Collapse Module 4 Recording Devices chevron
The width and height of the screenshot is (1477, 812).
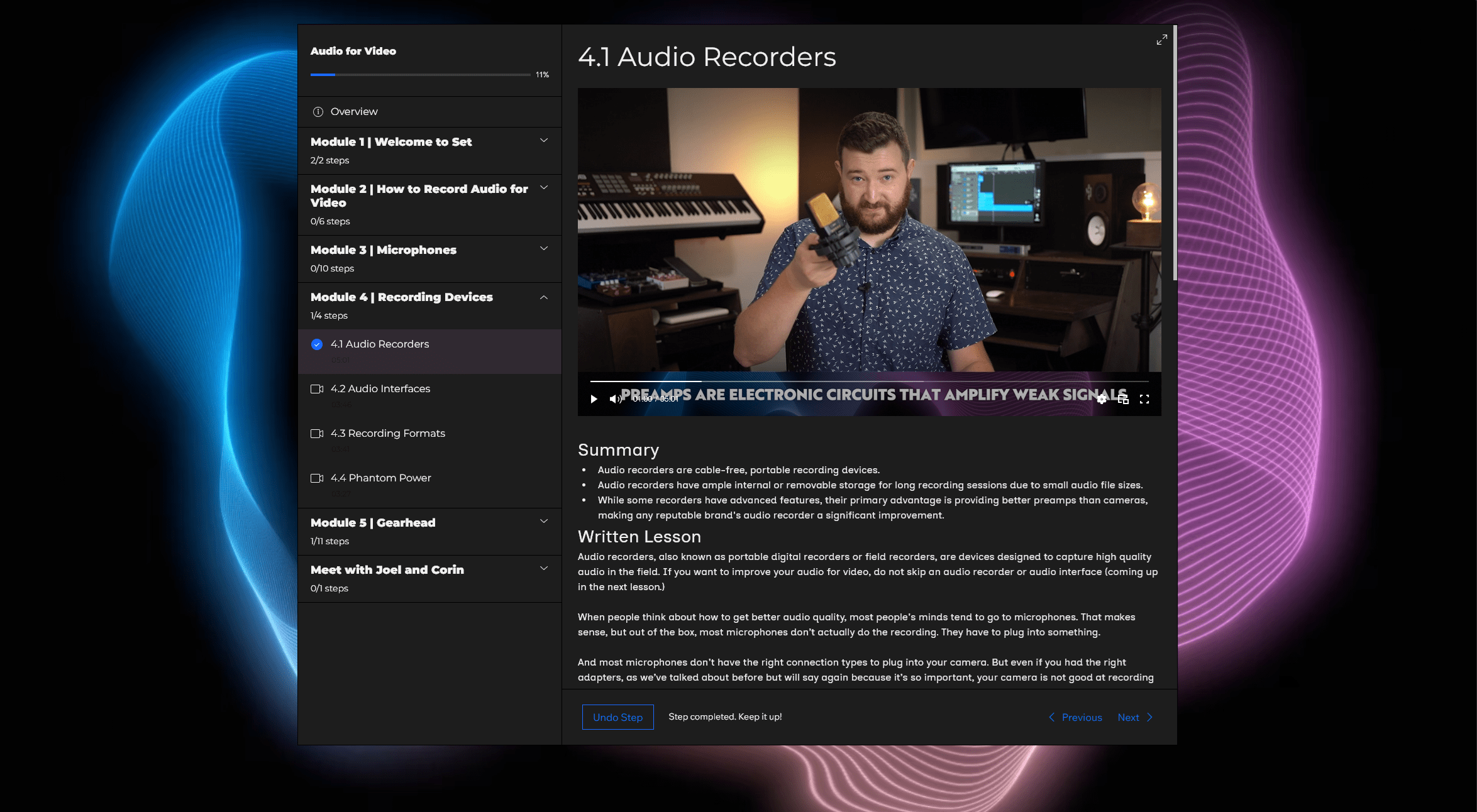[x=544, y=297]
